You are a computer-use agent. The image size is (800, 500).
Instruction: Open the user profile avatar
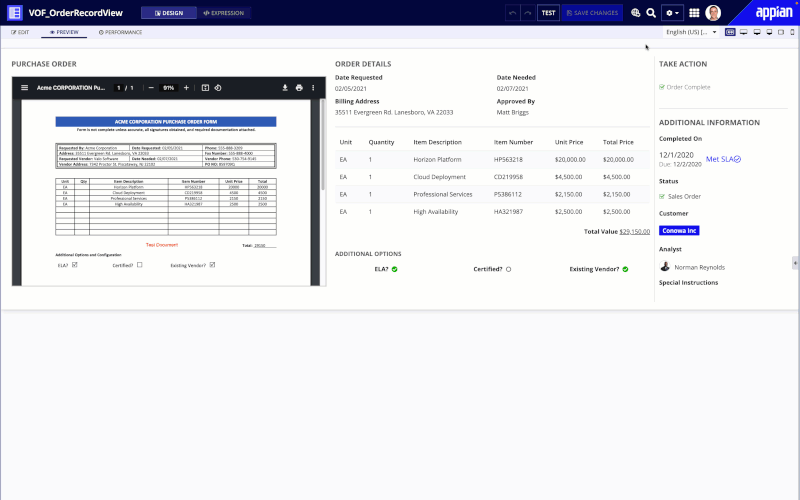tap(713, 13)
